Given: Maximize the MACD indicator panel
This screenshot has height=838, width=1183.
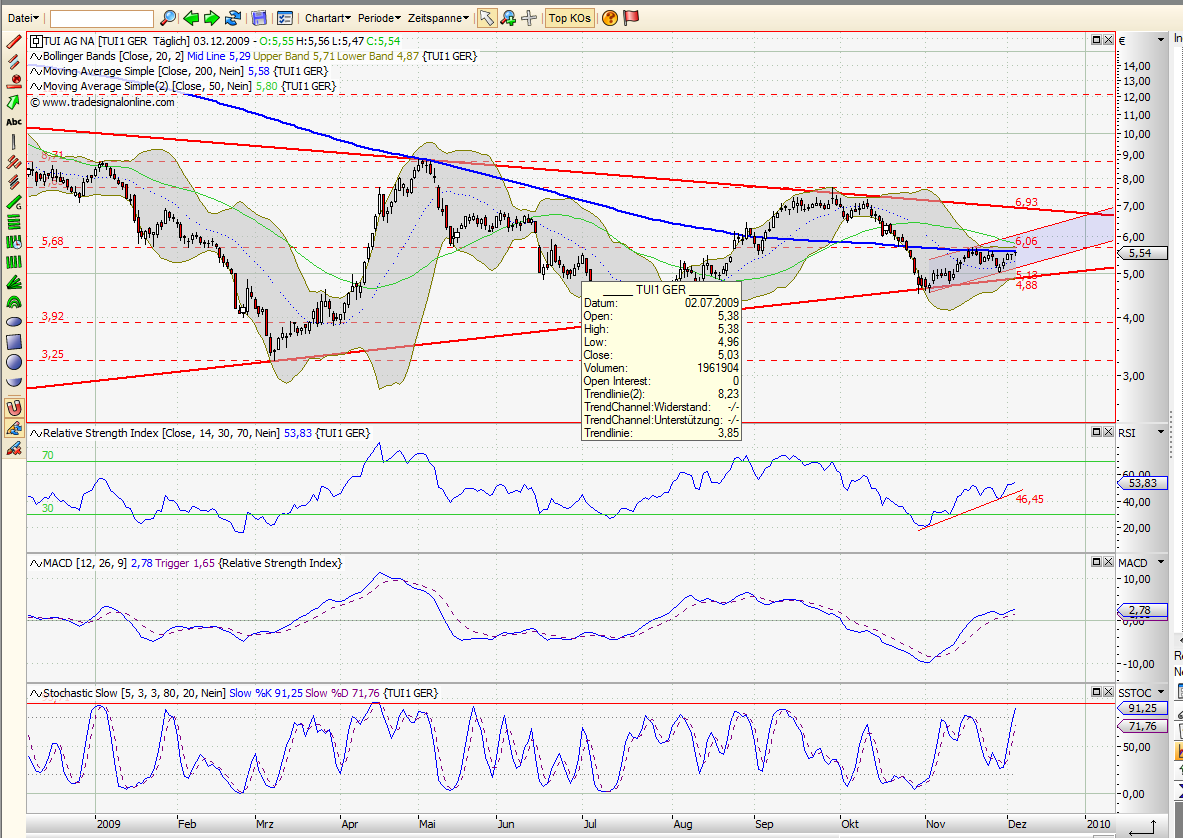Looking at the screenshot, I should 1096,562.
